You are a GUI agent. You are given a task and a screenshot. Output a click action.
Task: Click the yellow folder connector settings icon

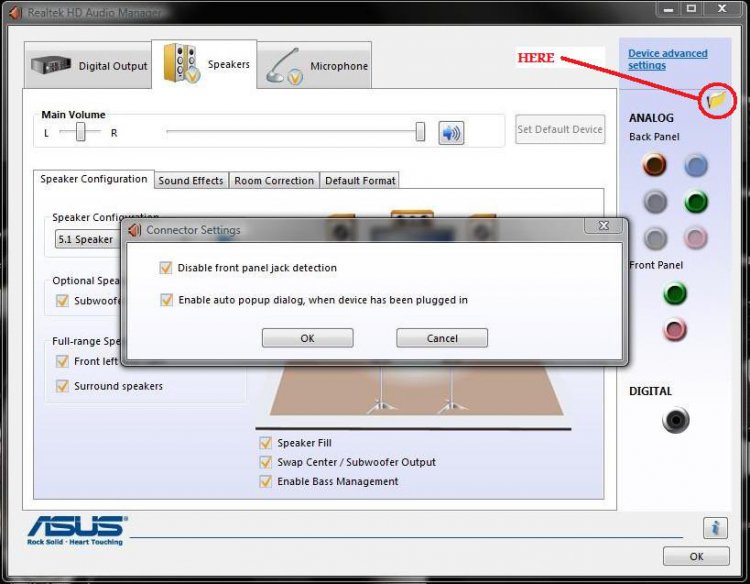717,100
